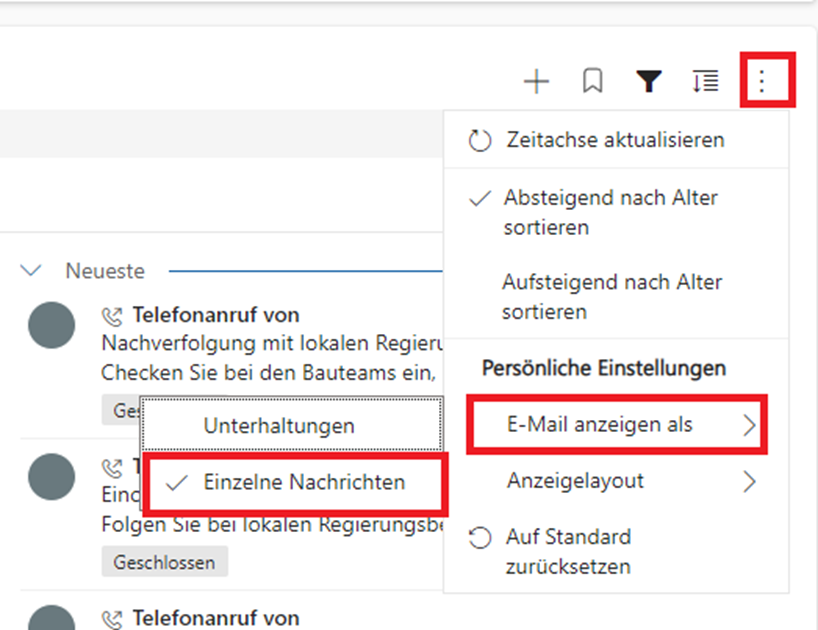Open the first Telefonanruf von entry title

[216, 316]
